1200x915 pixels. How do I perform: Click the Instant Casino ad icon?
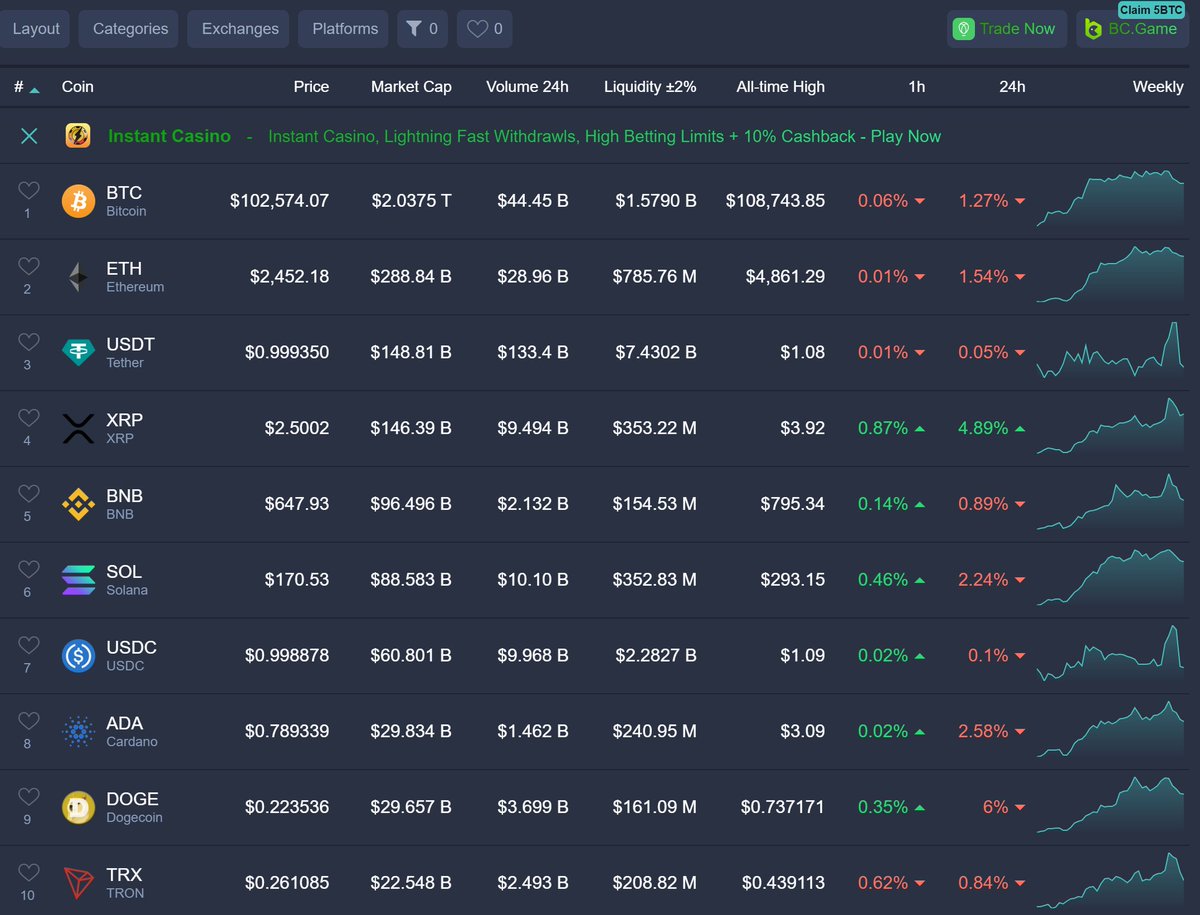coord(78,136)
